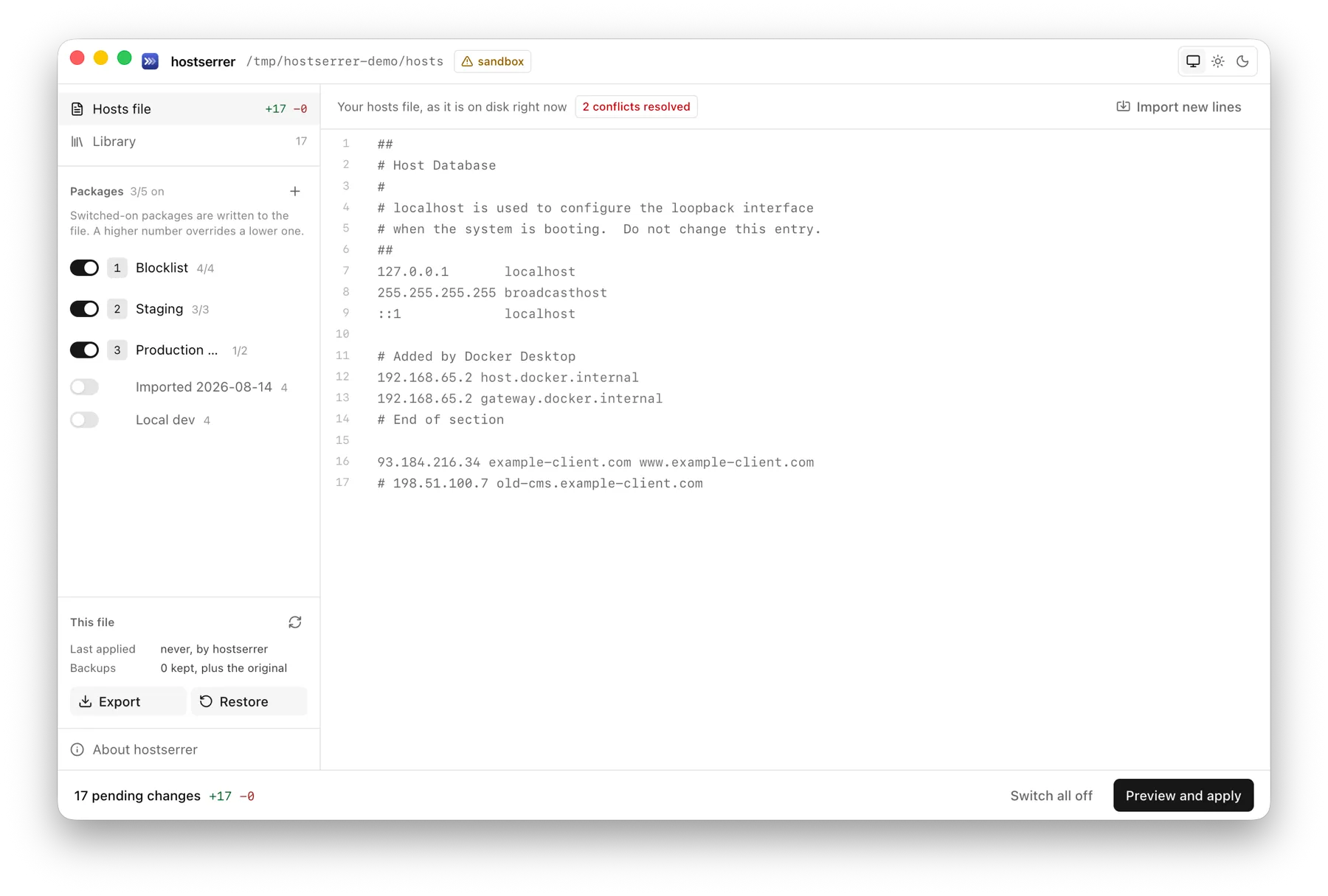
Task: Click the gateway.docker.internal line
Action: (519, 399)
